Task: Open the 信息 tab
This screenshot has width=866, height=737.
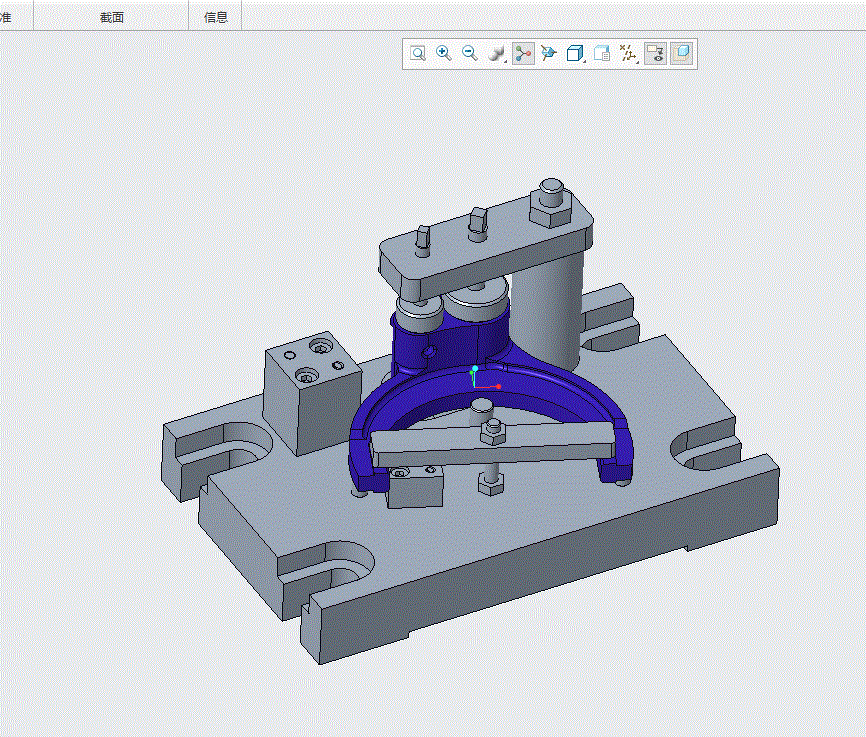Action: coord(216,17)
